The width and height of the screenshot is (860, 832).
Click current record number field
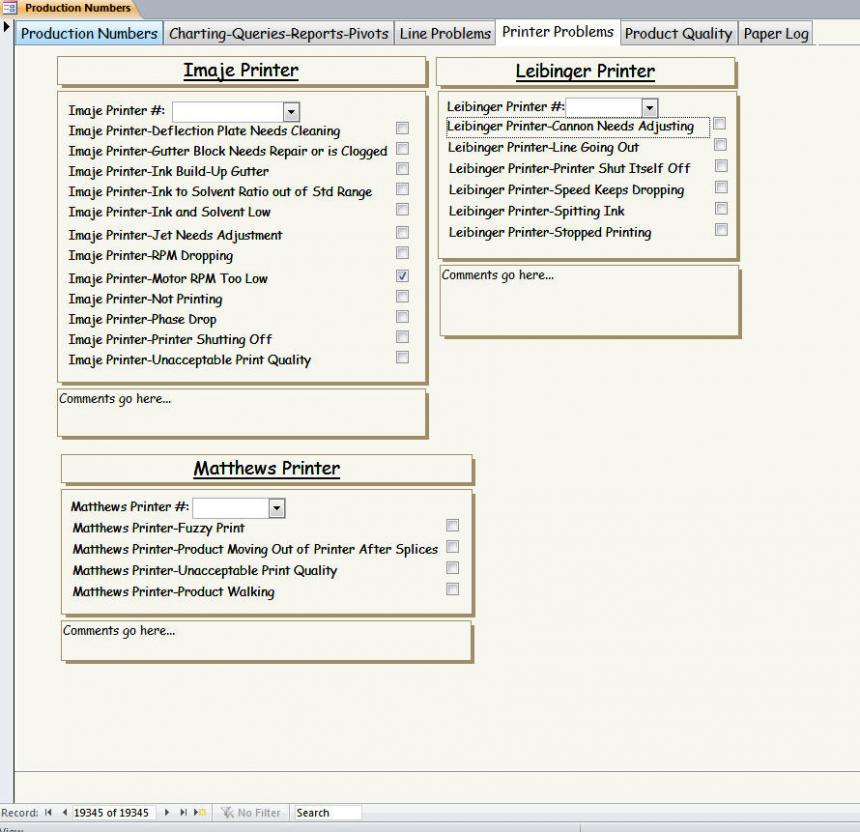point(113,812)
